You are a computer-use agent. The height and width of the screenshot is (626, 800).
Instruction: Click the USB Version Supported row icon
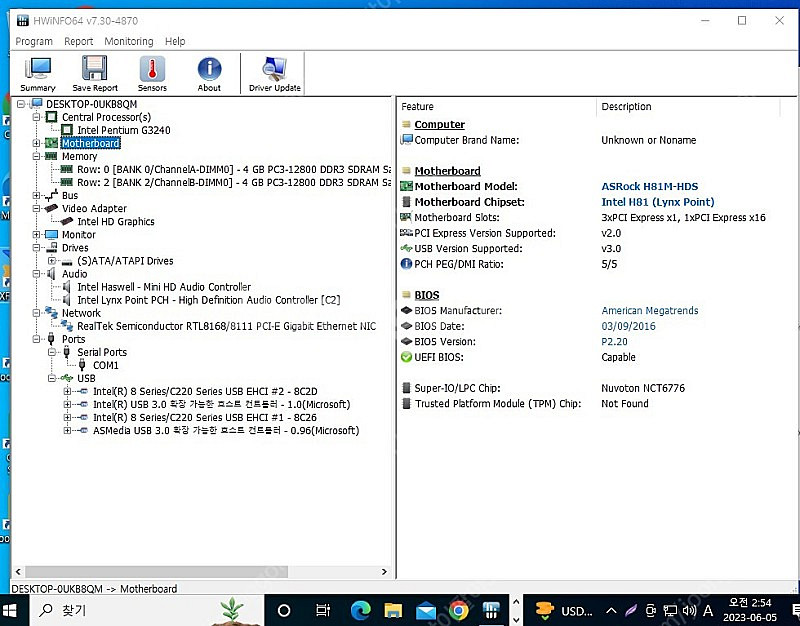(406, 248)
